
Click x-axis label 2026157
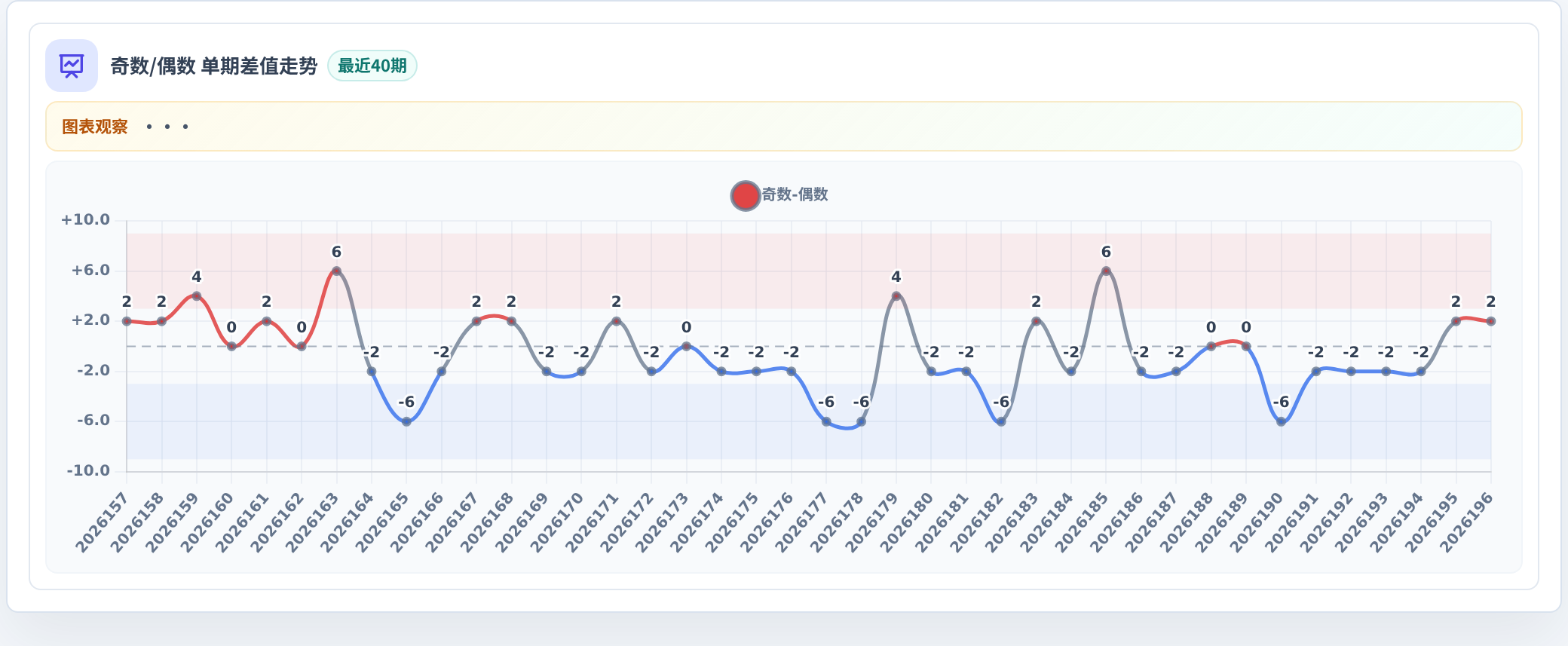coord(103,523)
